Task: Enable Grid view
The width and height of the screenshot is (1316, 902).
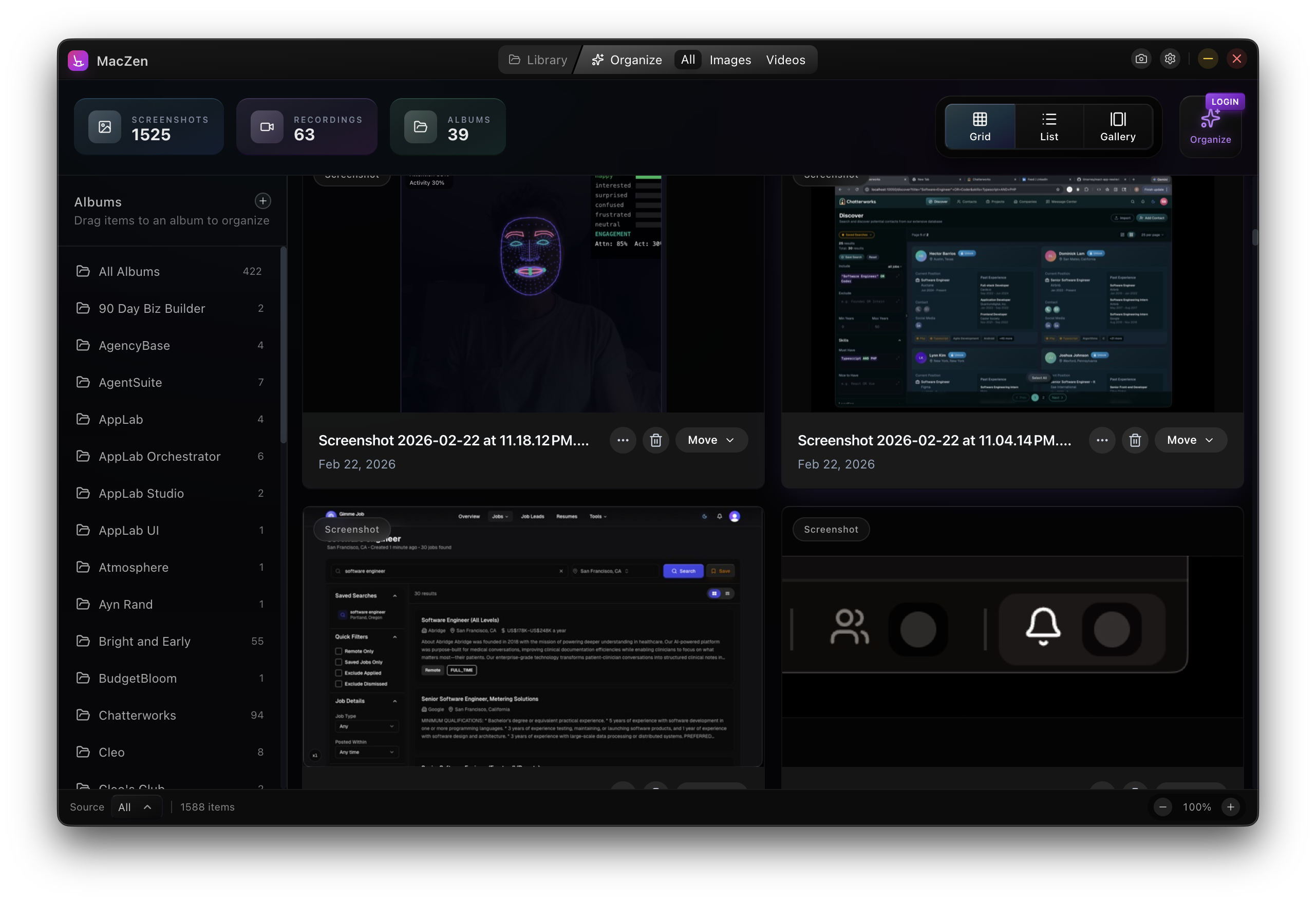Action: point(980,126)
